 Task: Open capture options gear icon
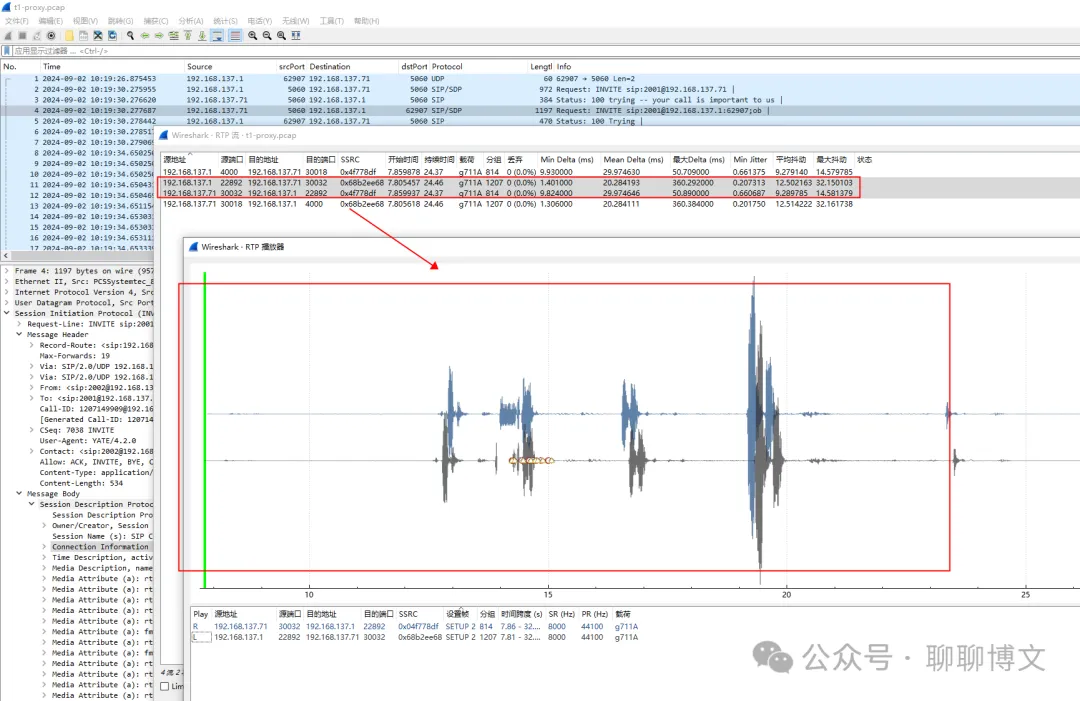point(51,36)
